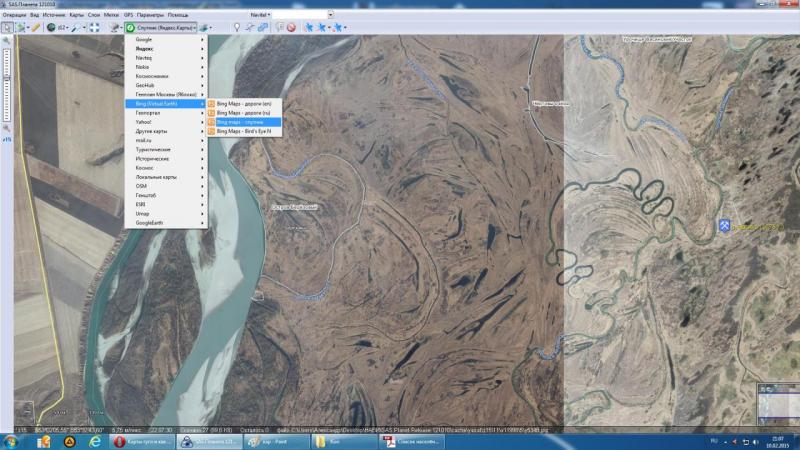Image resolution: width=800 pixels, height=450 pixels.
Task: Click the first blue GPS star icon
Action: 308,28
